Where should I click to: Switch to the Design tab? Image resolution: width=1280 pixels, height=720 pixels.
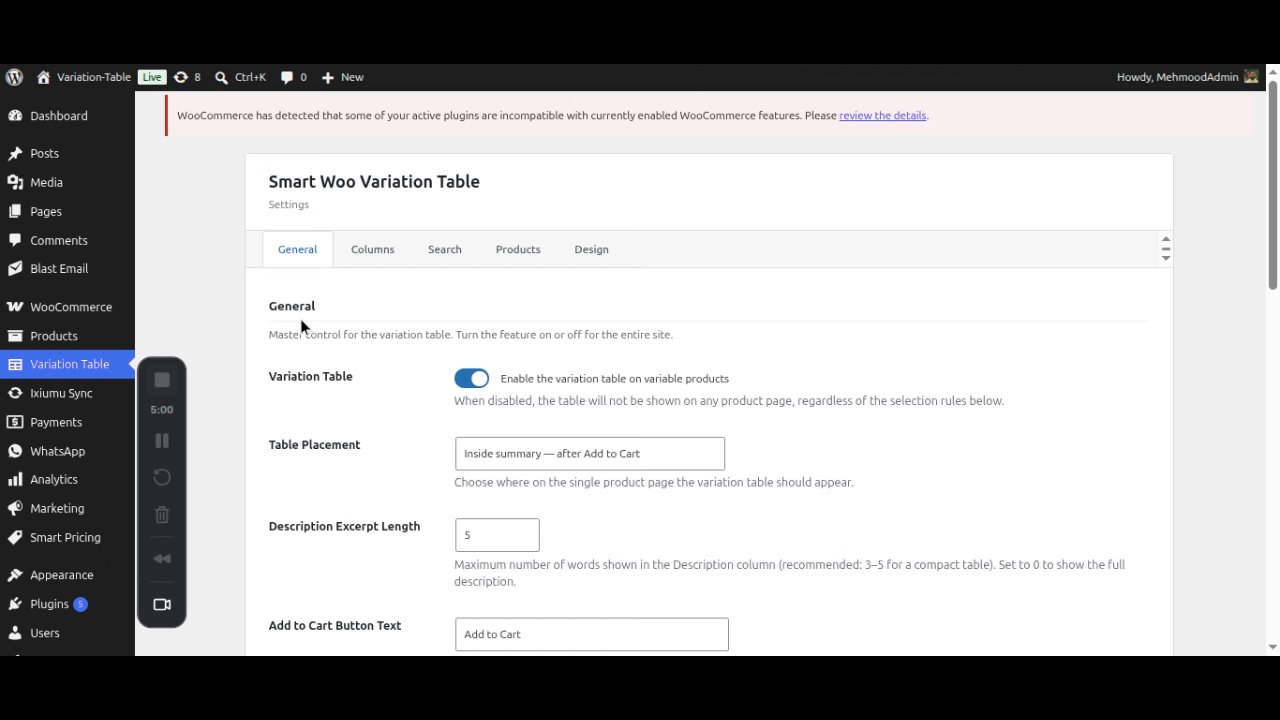(591, 249)
